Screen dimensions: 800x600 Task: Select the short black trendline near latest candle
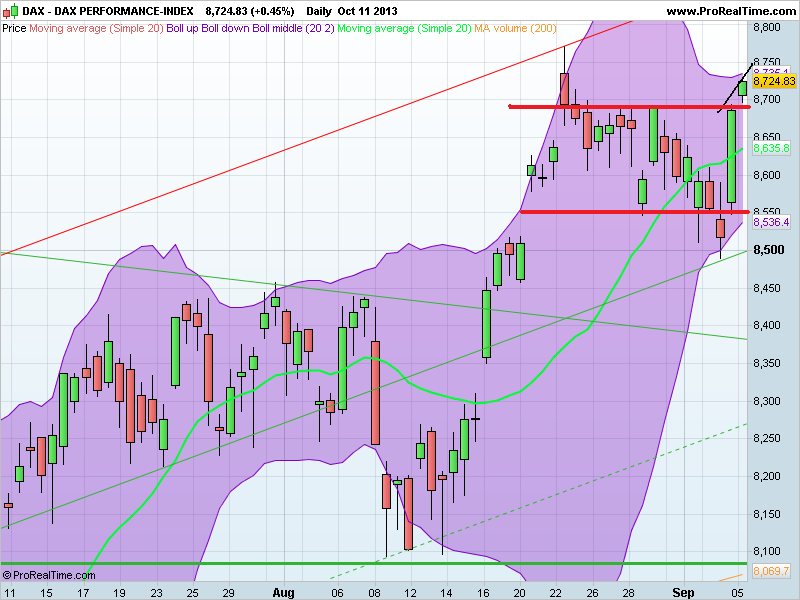[x=735, y=88]
